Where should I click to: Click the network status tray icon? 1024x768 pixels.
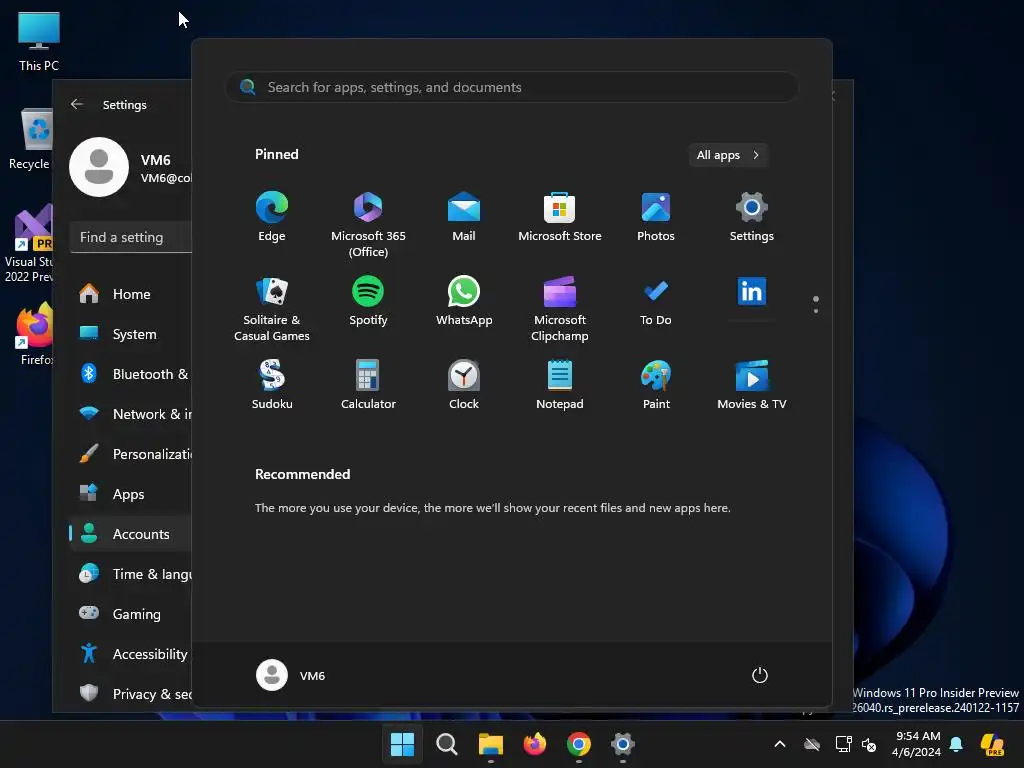[844, 744]
